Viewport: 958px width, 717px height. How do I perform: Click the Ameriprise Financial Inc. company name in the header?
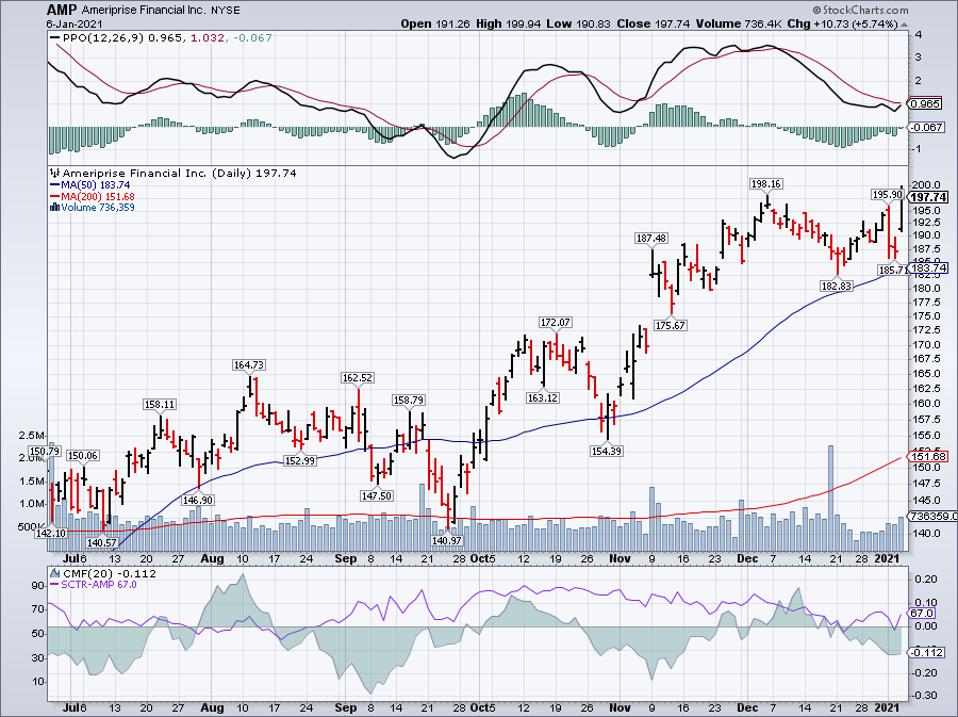point(142,10)
